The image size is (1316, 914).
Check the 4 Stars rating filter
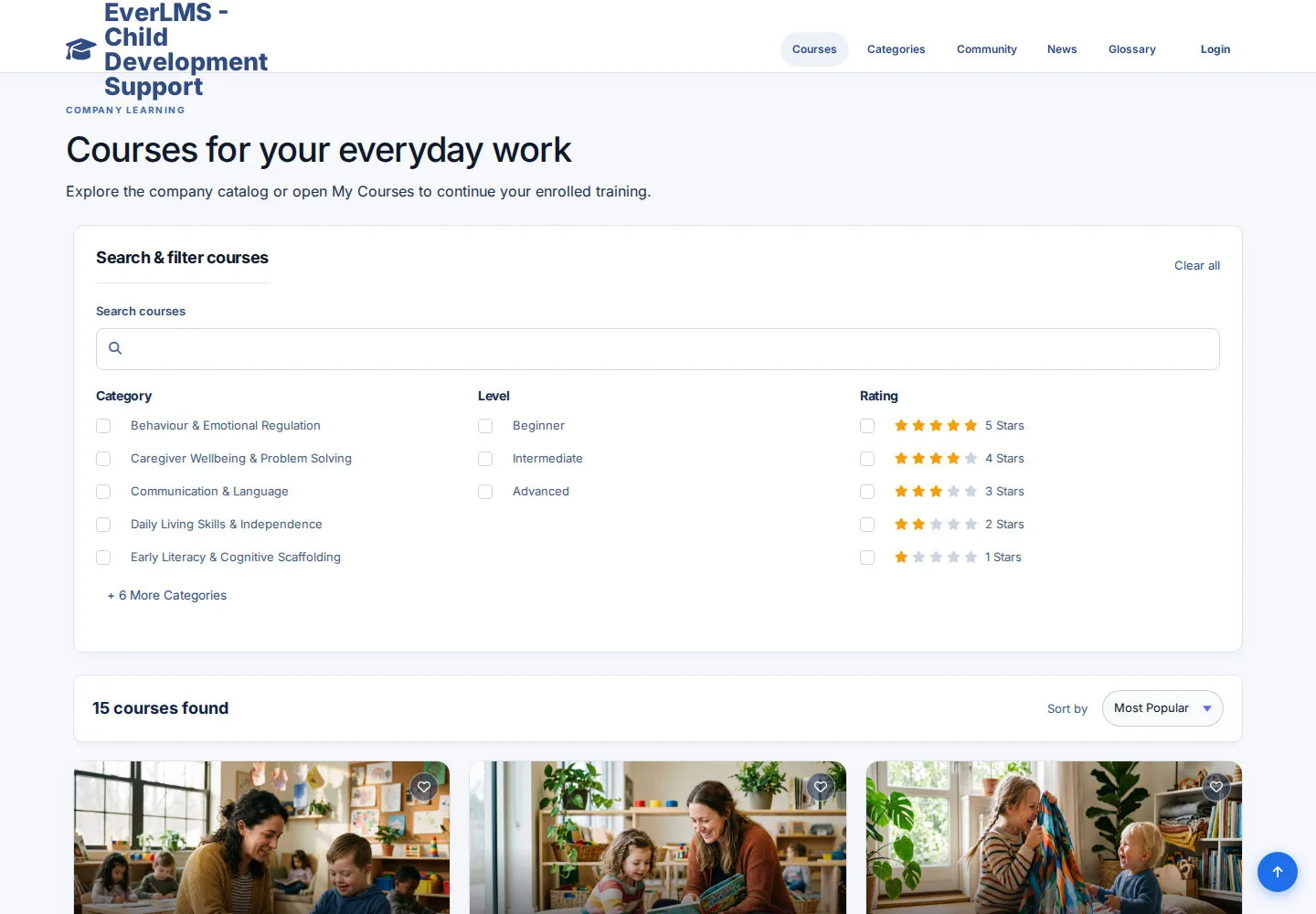(867, 459)
